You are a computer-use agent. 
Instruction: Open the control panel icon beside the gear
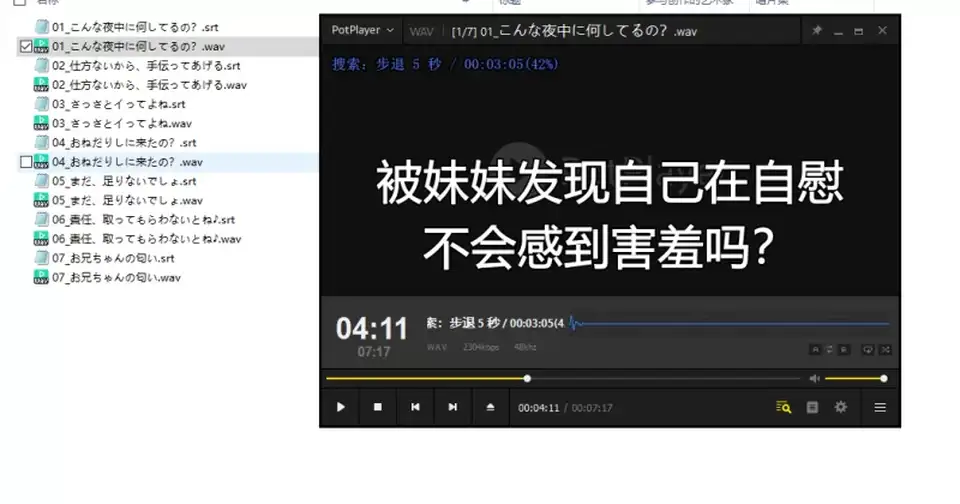[x=812, y=407]
